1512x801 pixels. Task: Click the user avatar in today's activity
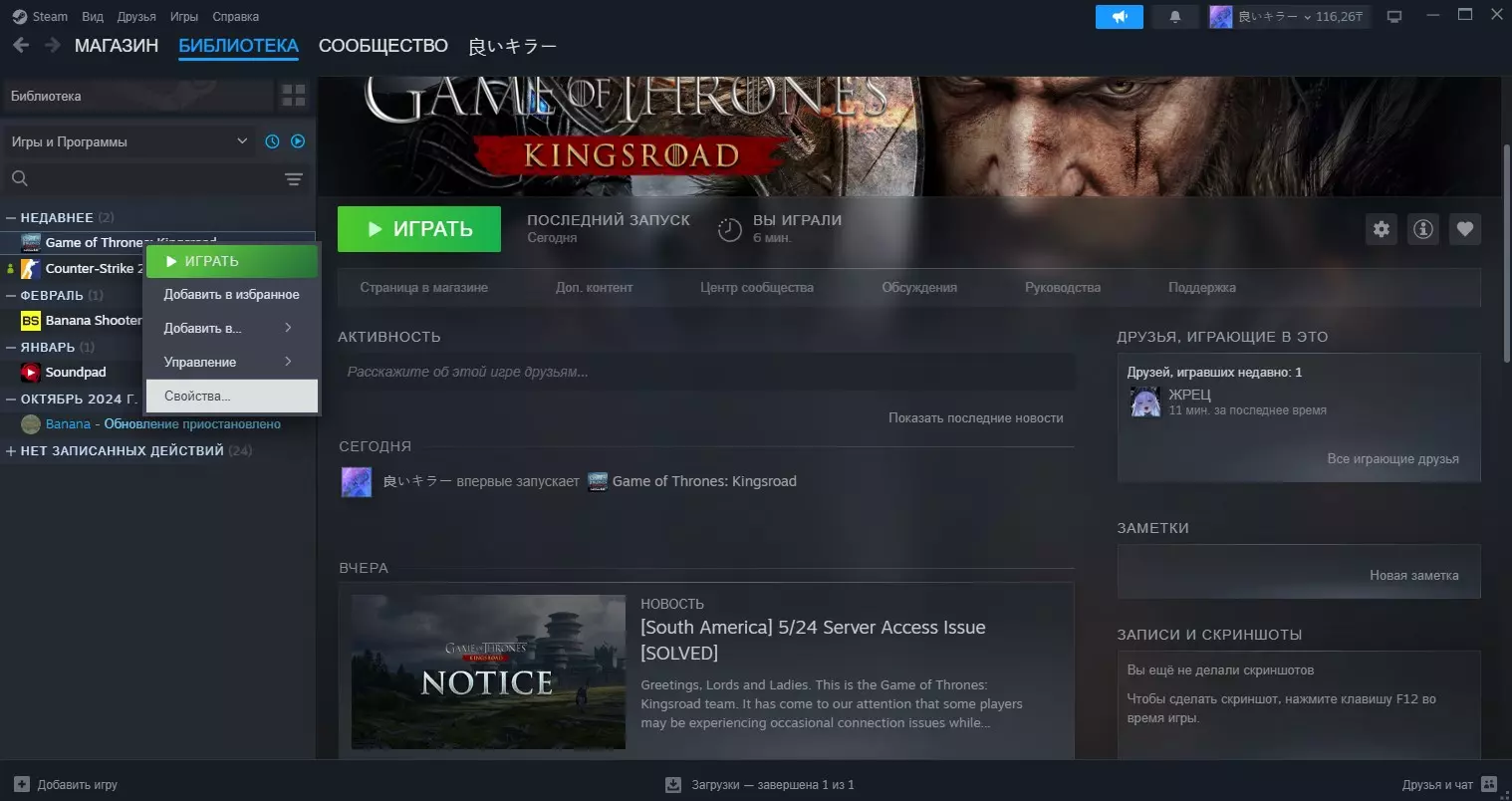point(357,481)
